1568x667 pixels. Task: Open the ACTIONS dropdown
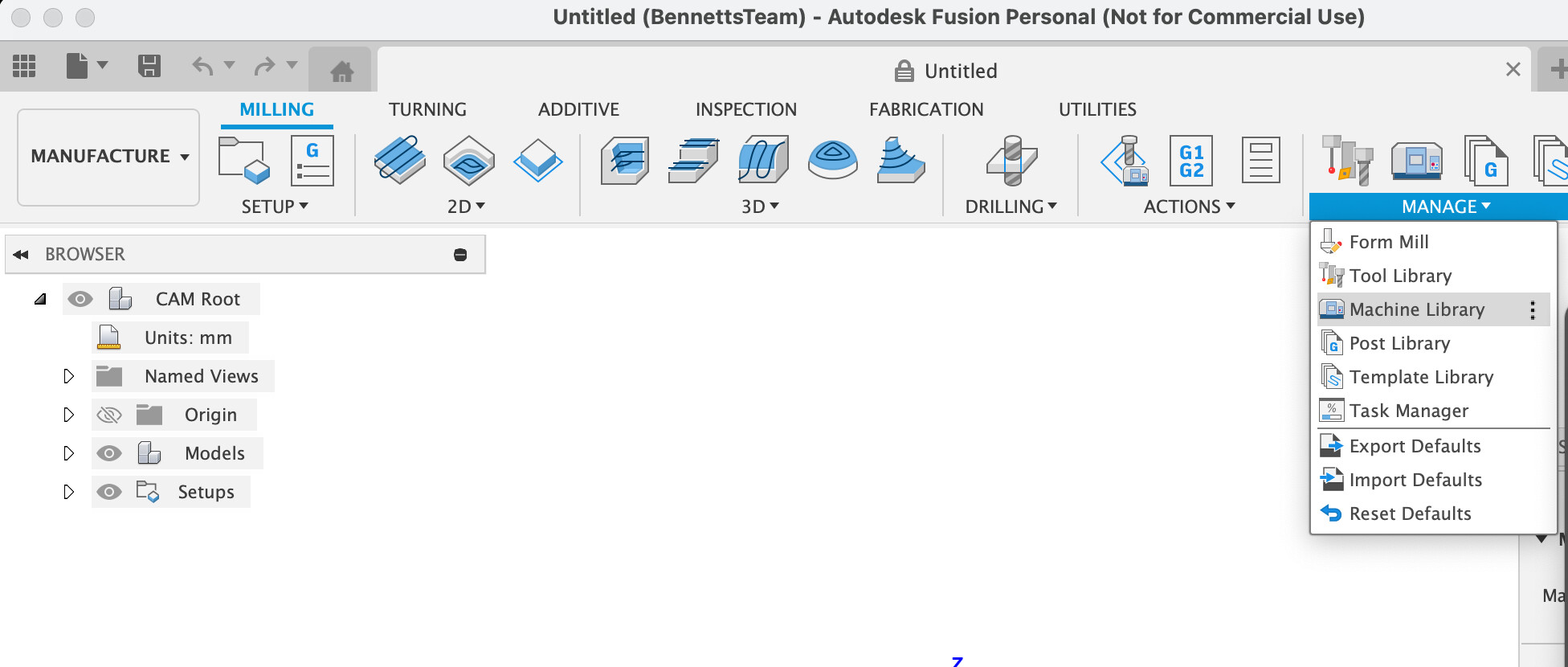tap(1189, 207)
